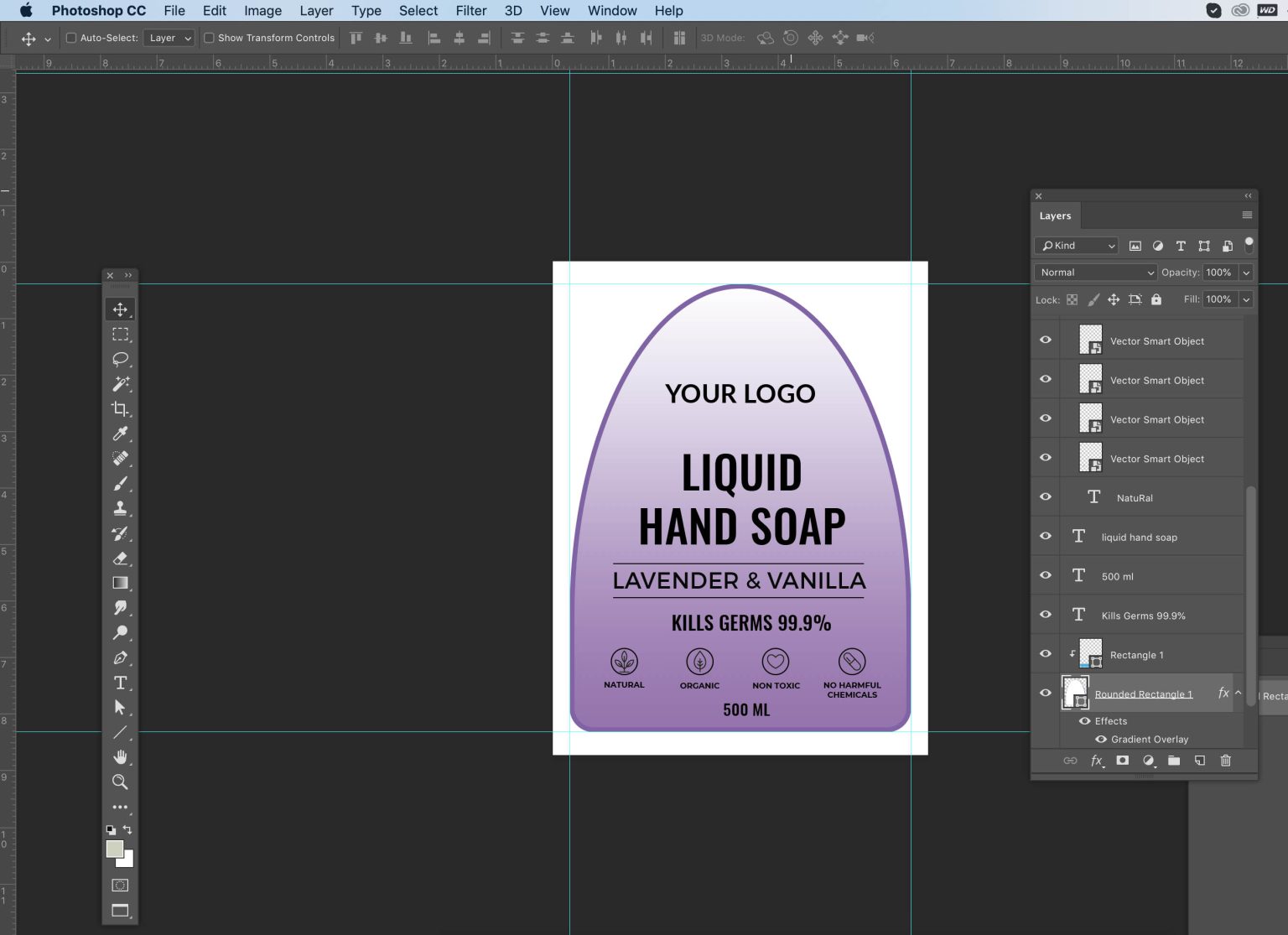Screen dimensions: 1288x935
Task: Select the Move tool
Action: click(x=120, y=309)
